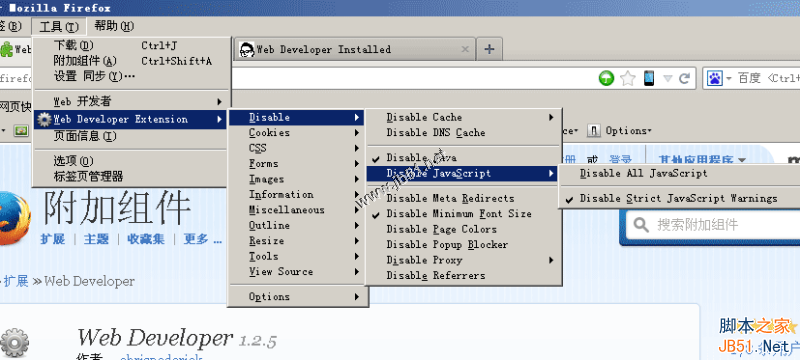Viewport: 800px width, 360px height.
Task: Select the Disable menu item
Action: [x=296, y=117]
